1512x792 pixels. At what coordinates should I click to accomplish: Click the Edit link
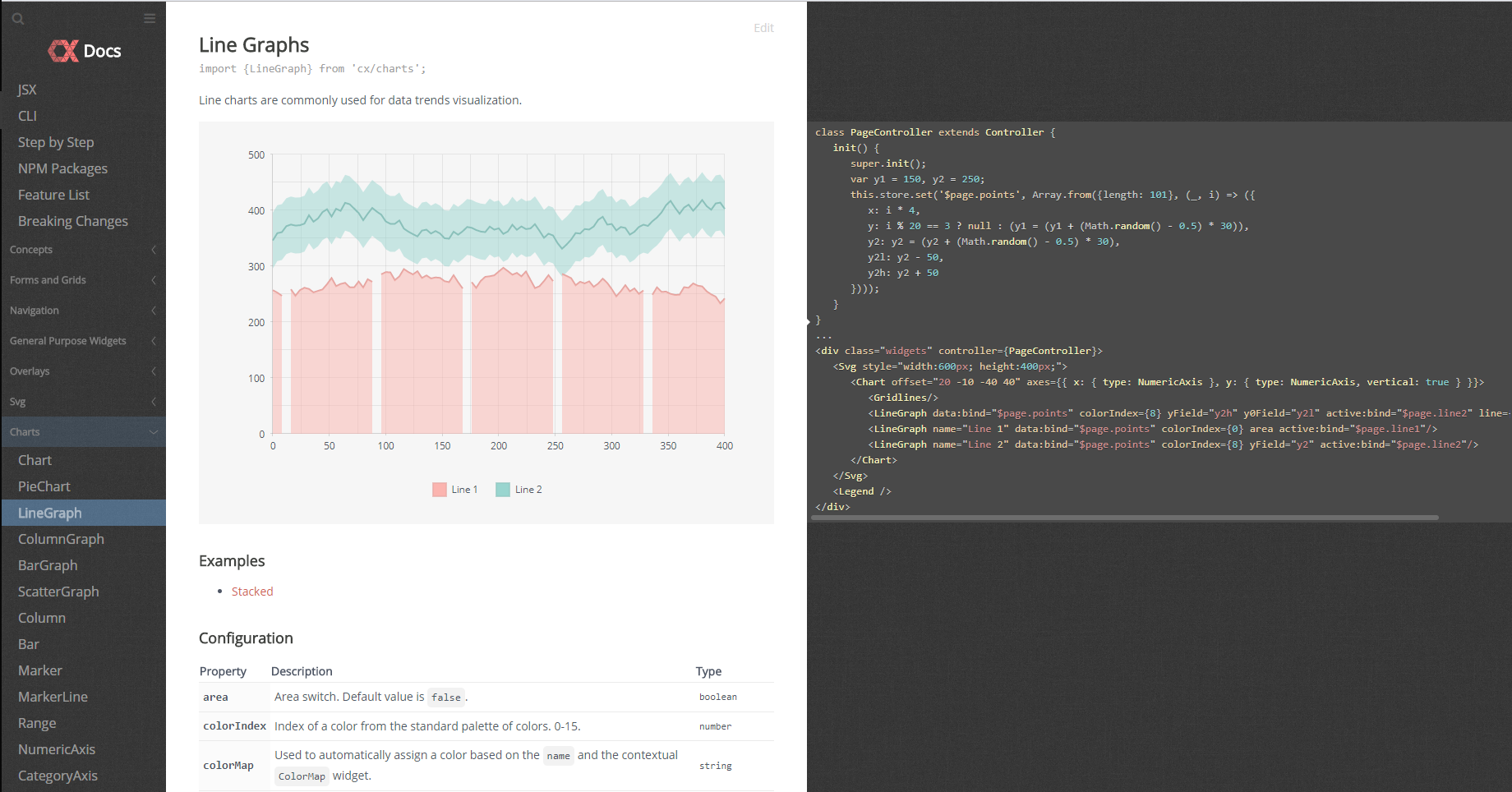763,28
